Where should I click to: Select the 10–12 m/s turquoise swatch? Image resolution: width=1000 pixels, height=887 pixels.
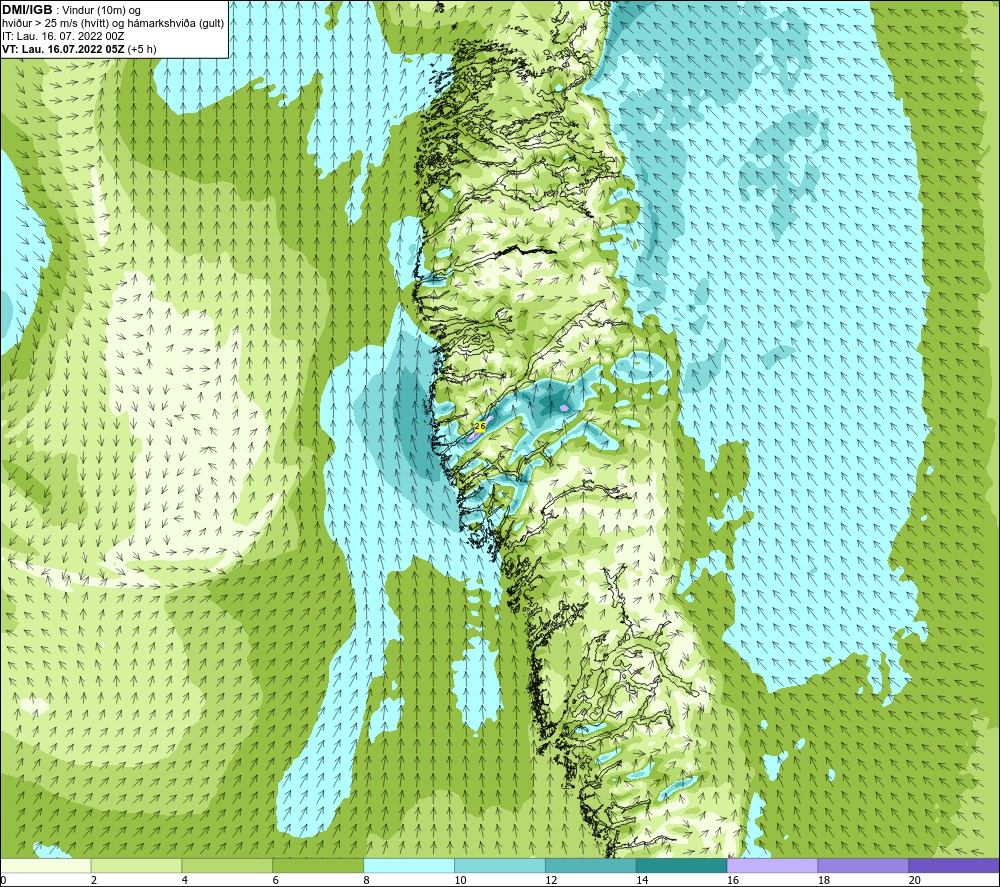click(x=500, y=865)
